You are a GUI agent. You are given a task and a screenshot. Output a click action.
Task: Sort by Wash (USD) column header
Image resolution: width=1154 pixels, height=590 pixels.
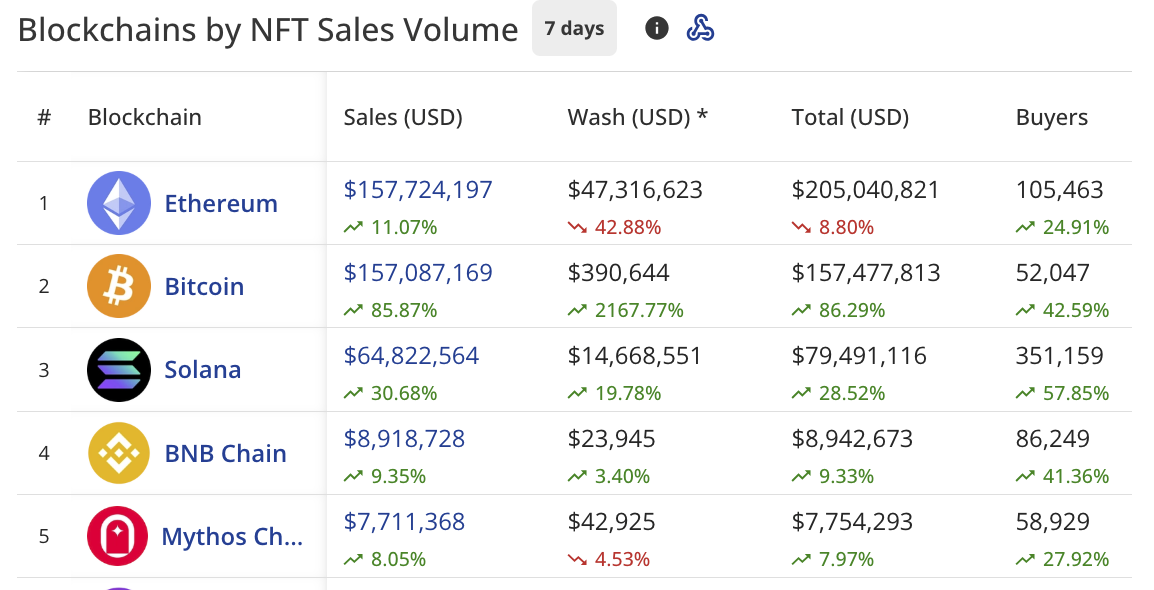[x=637, y=118]
